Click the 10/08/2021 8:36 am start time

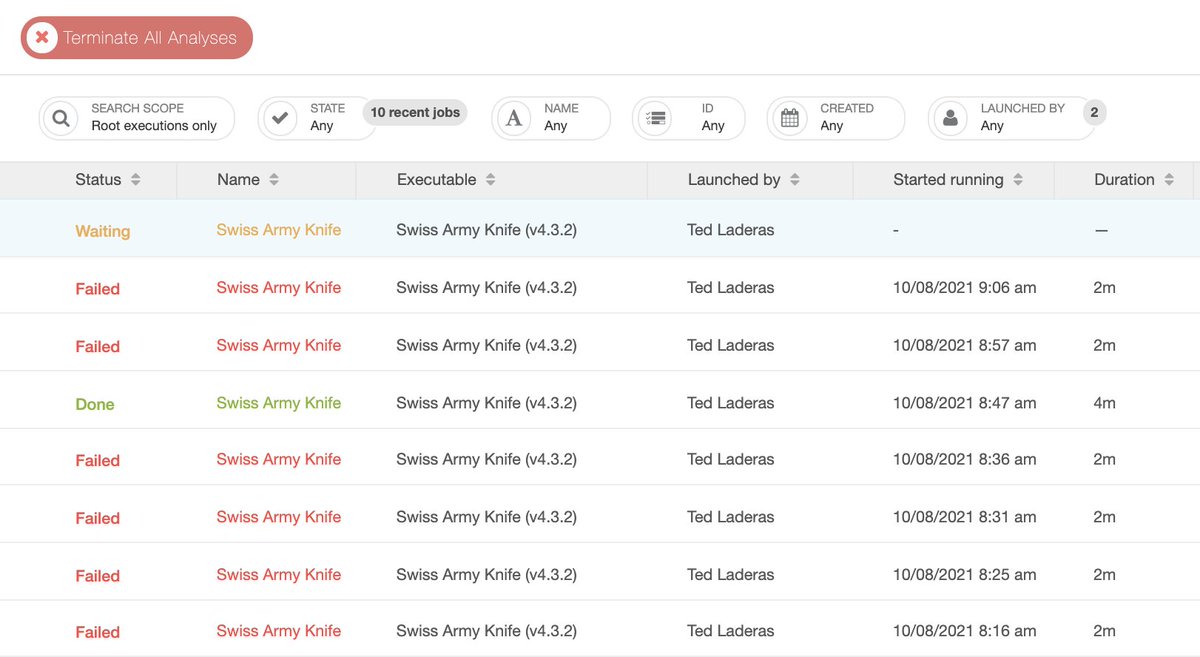pyautogui.click(x=965, y=460)
